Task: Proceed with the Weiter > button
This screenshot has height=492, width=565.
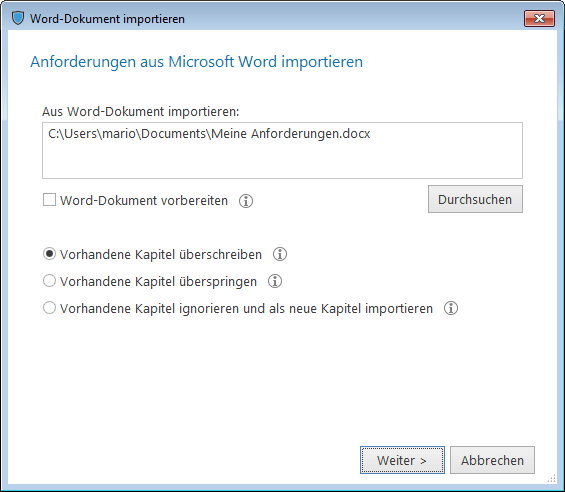Action: (x=402, y=460)
